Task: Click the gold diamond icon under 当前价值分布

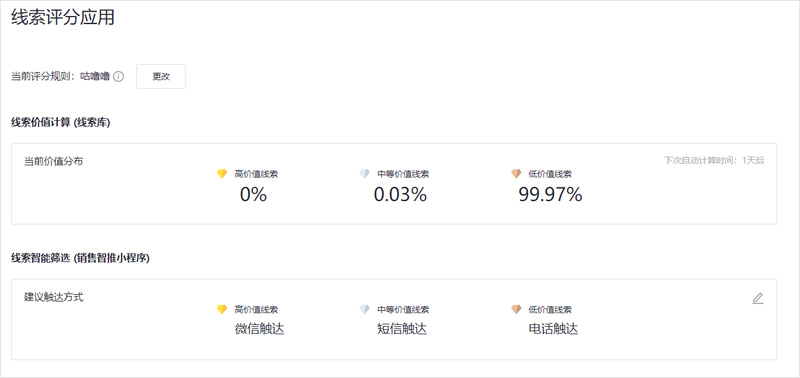Action: [x=222, y=174]
